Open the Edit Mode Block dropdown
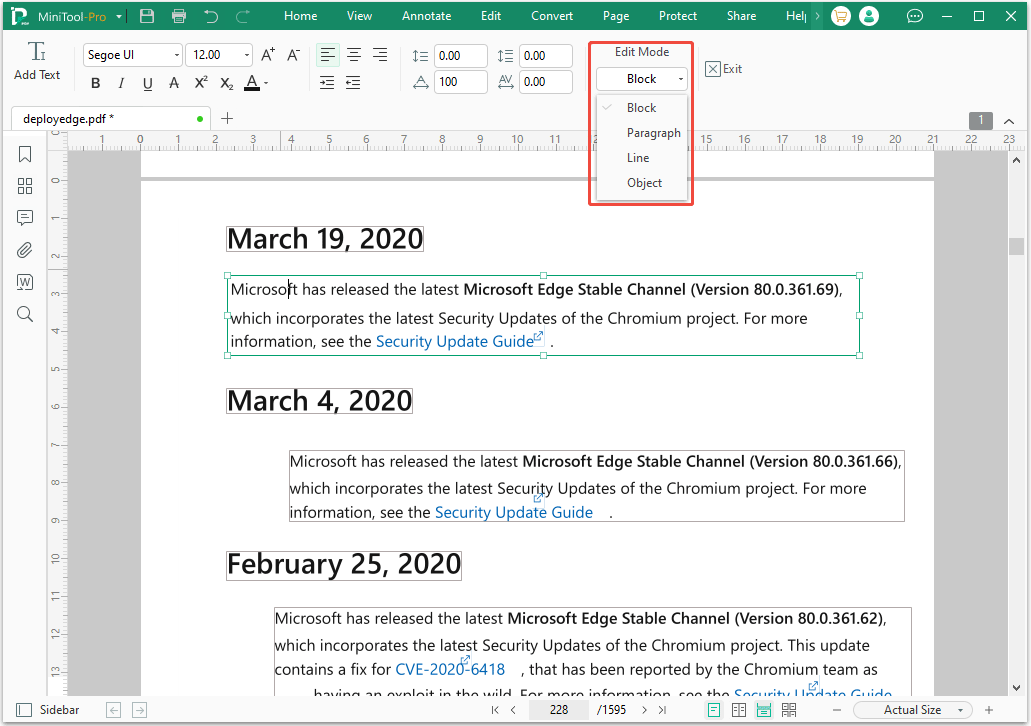Viewport: 1031px width, 726px height. pyautogui.click(x=642, y=79)
